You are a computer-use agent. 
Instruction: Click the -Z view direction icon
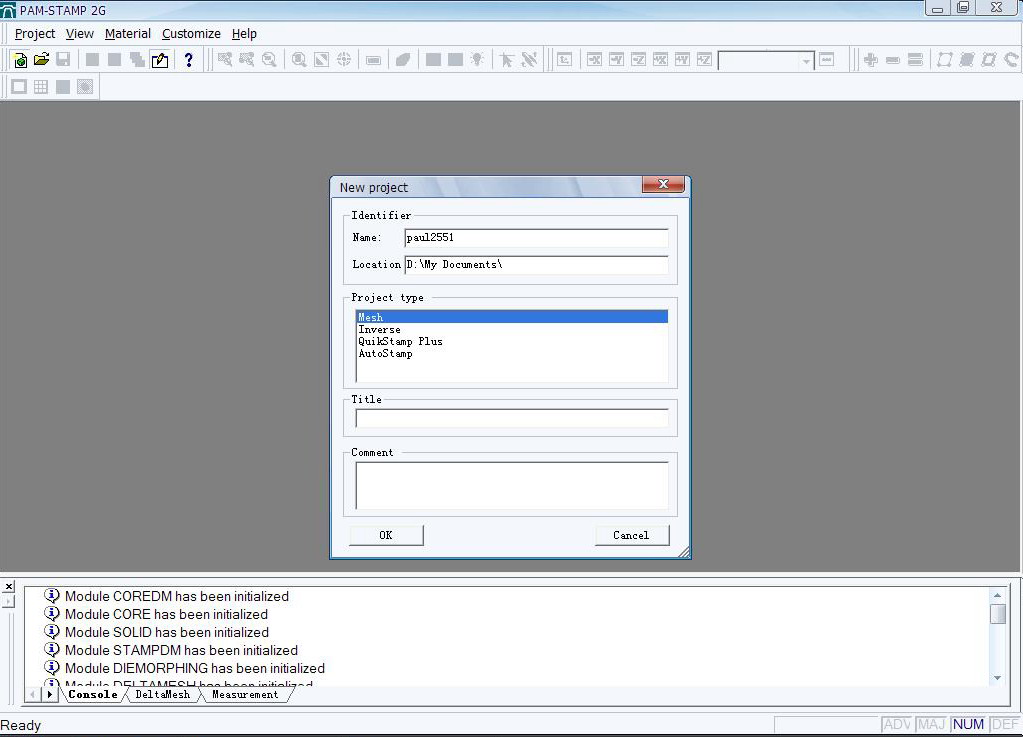(x=639, y=60)
